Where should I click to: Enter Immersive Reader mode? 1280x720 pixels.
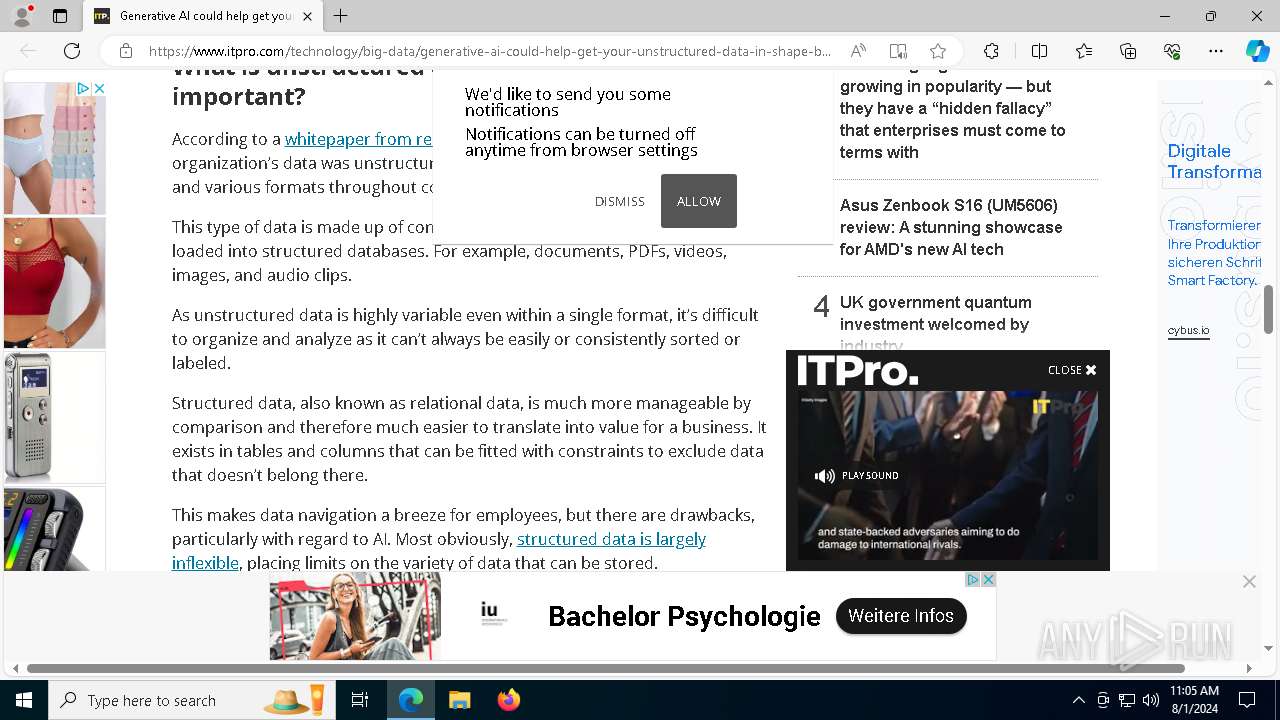tap(898, 51)
